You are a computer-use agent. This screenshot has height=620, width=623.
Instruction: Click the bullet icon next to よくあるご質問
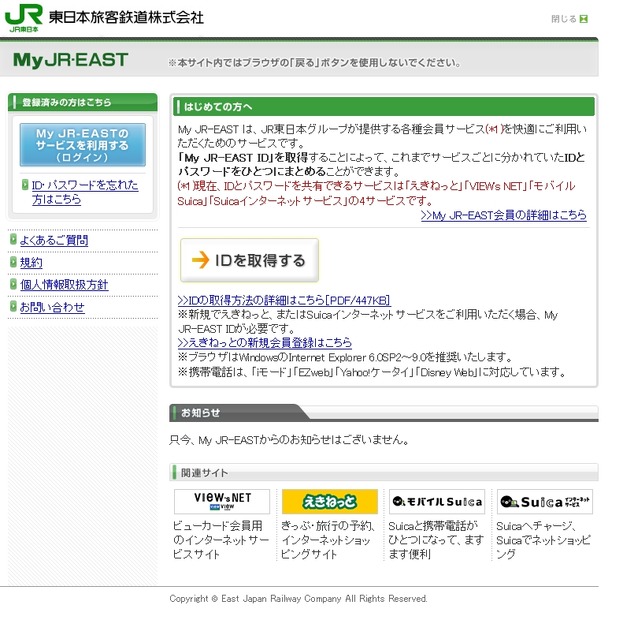(14, 239)
